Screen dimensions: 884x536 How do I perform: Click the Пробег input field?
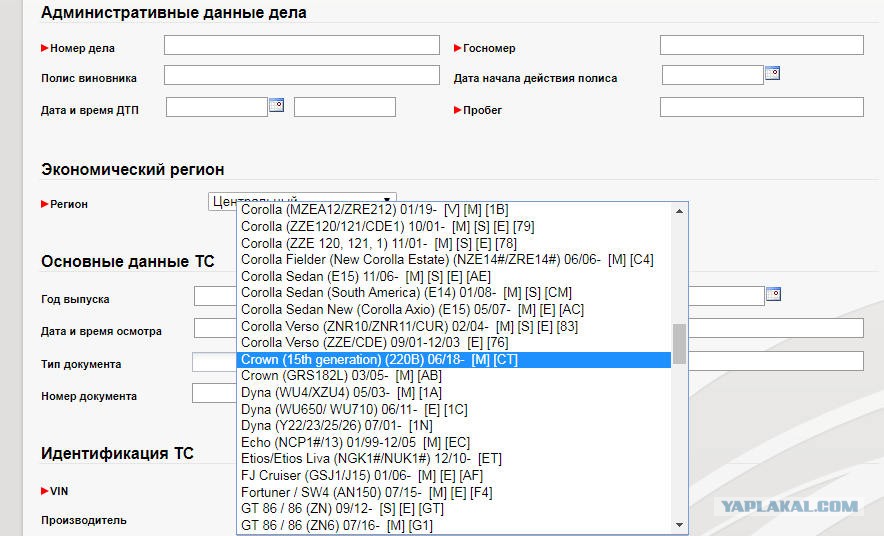[762, 107]
